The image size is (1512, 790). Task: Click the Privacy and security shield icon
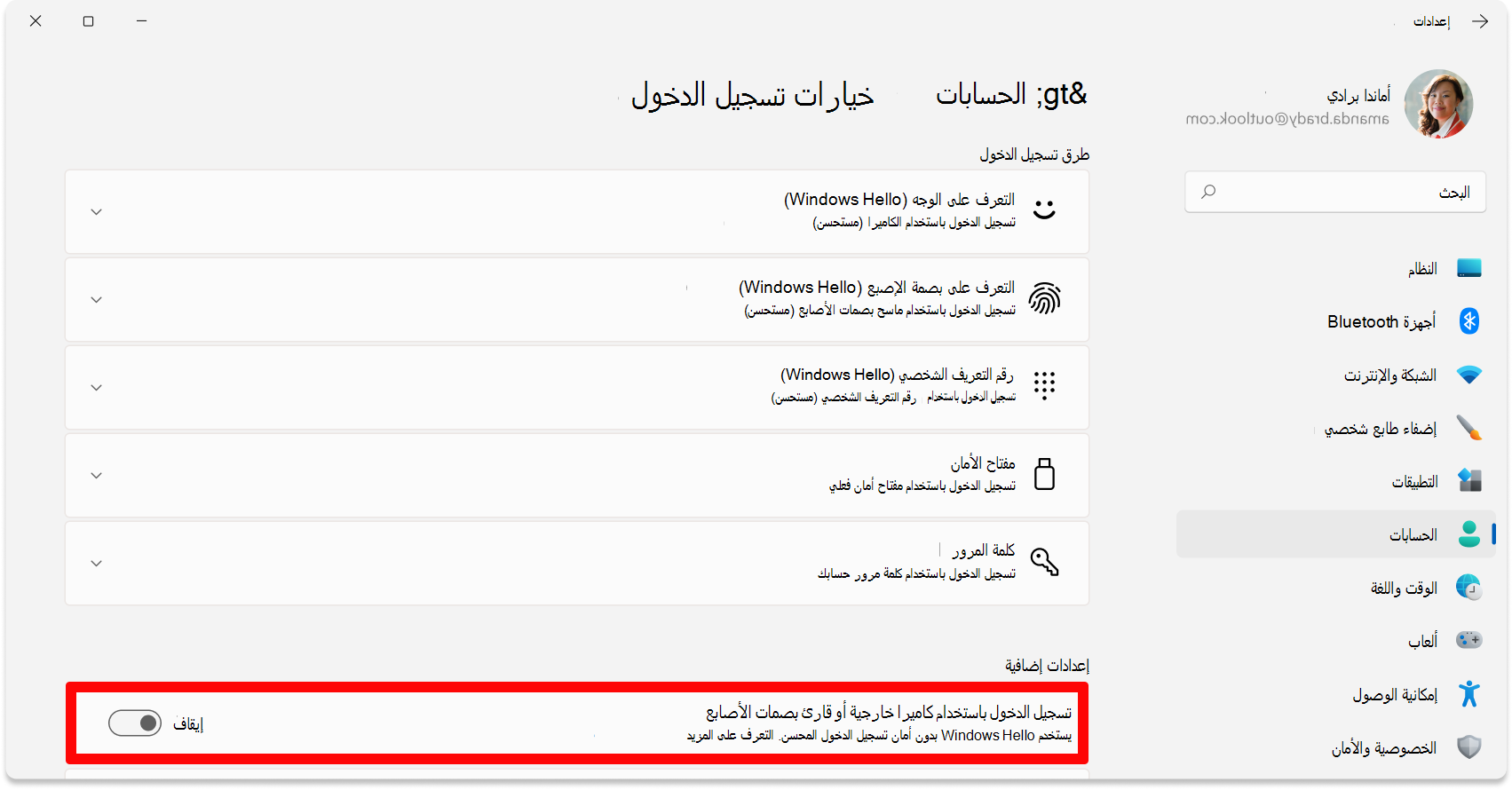click(x=1469, y=747)
